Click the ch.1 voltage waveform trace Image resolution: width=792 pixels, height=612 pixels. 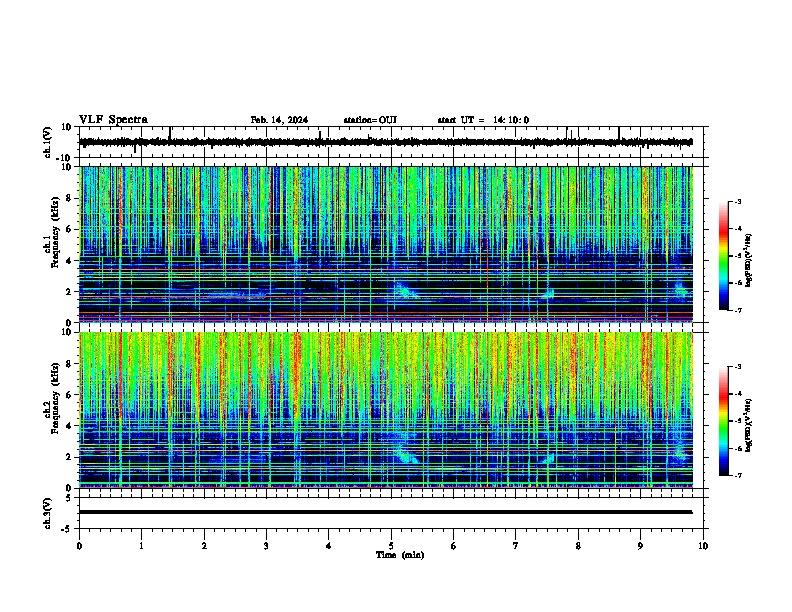pos(385,142)
